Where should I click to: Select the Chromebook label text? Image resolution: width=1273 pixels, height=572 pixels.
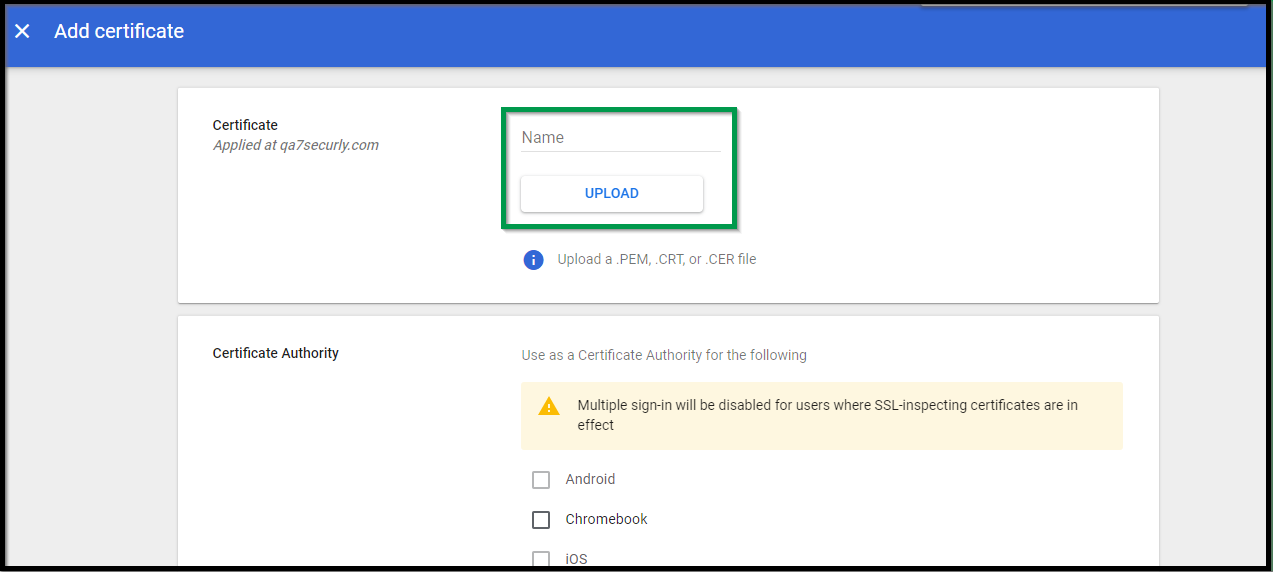pyautogui.click(x=606, y=520)
